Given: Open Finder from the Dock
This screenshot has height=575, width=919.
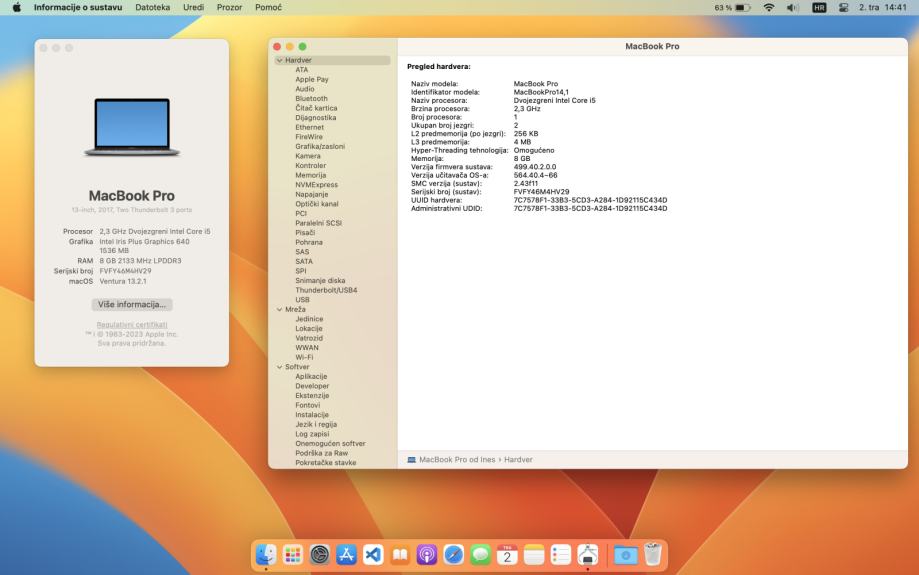Looking at the screenshot, I should point(266,554).
